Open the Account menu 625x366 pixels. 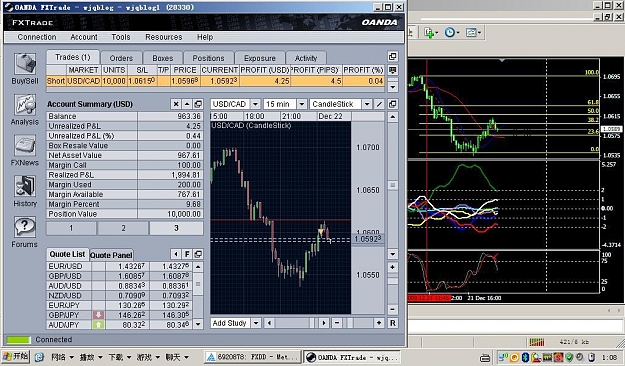(84, 37)
